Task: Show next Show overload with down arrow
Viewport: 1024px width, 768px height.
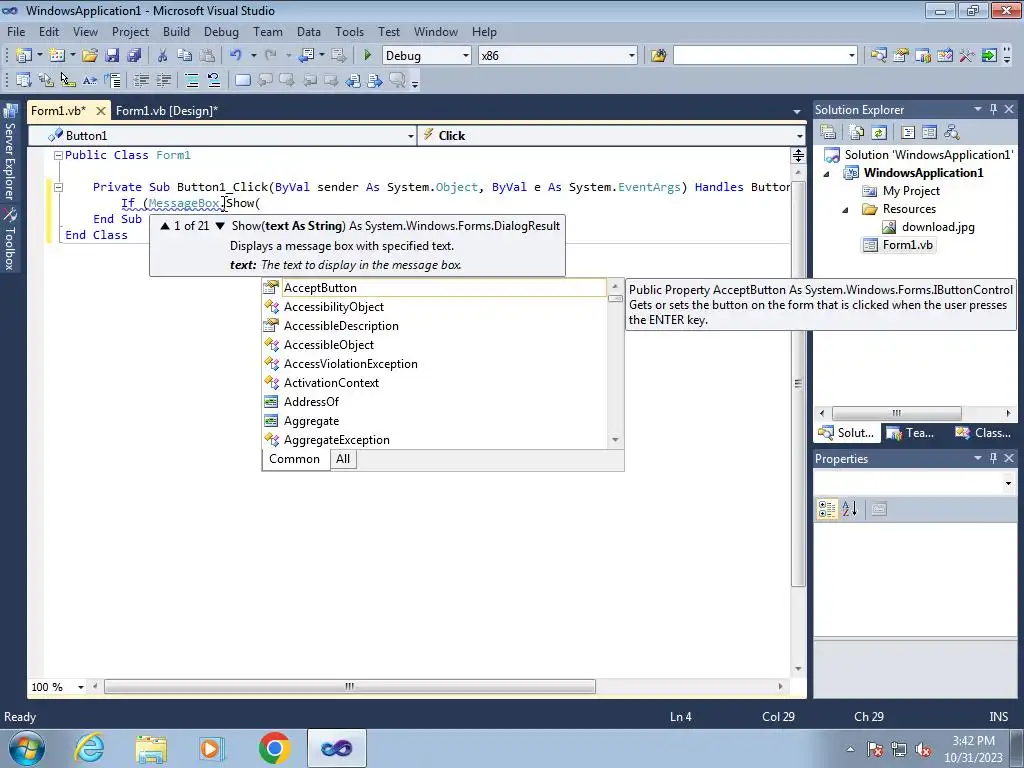Action: point(220,226)
